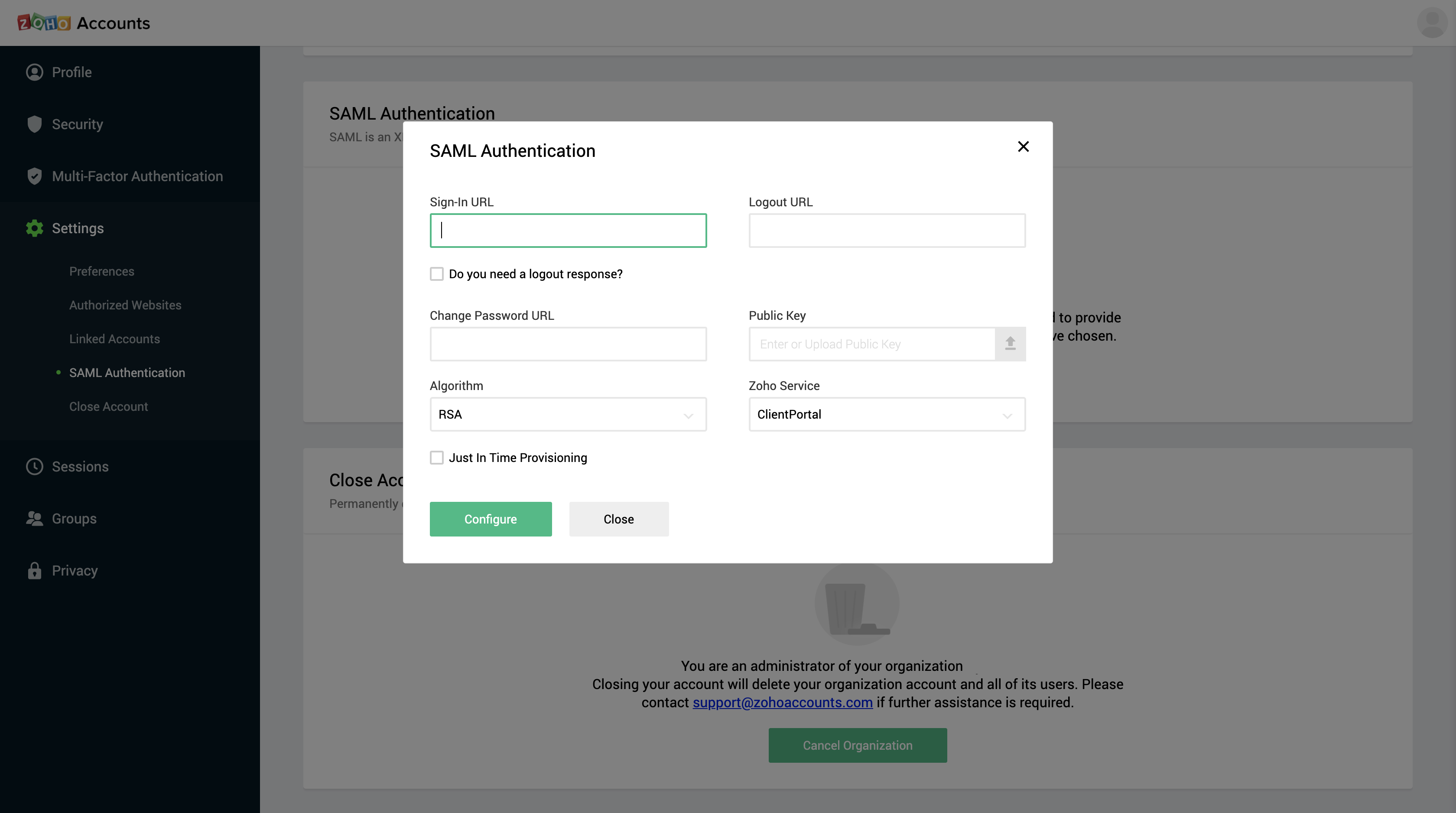Click the Change Password URL field
1456x813 pixels.
pyautogui.click(x=568, y=344)
